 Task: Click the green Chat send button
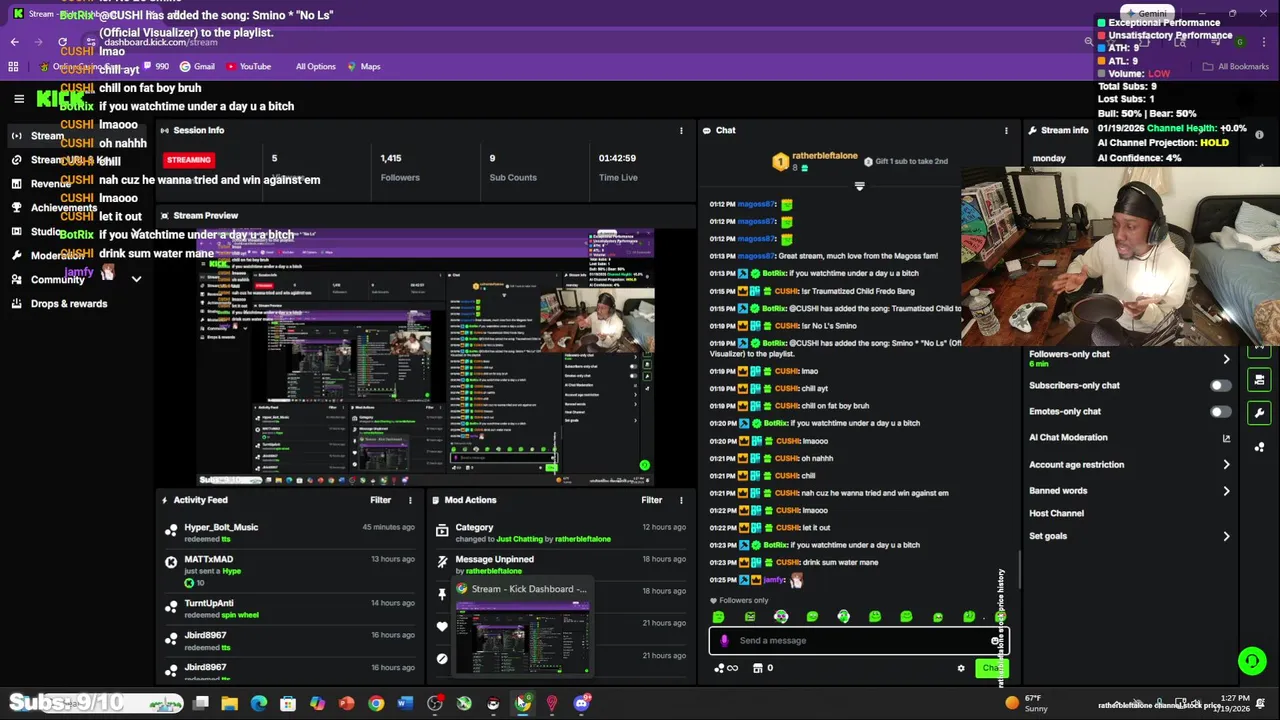990,668
